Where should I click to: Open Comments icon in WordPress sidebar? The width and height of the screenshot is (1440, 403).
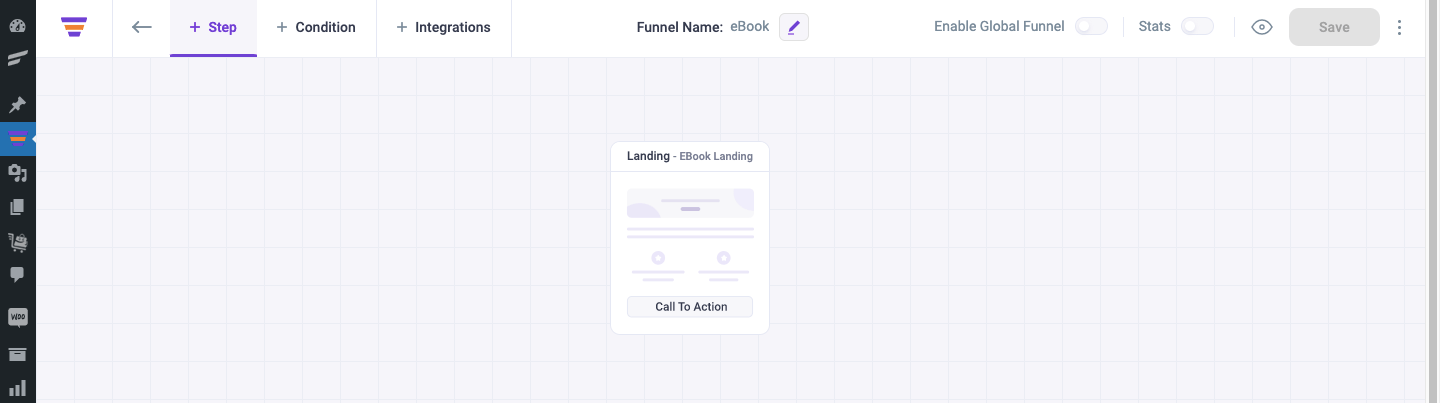[x=17, y=274]
